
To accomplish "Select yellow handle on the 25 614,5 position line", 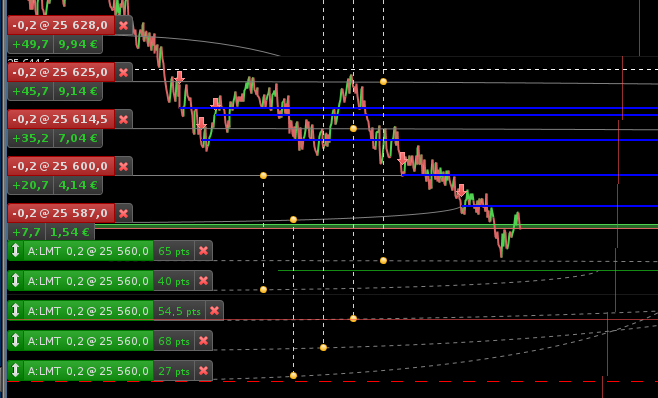I will (353, 128).
